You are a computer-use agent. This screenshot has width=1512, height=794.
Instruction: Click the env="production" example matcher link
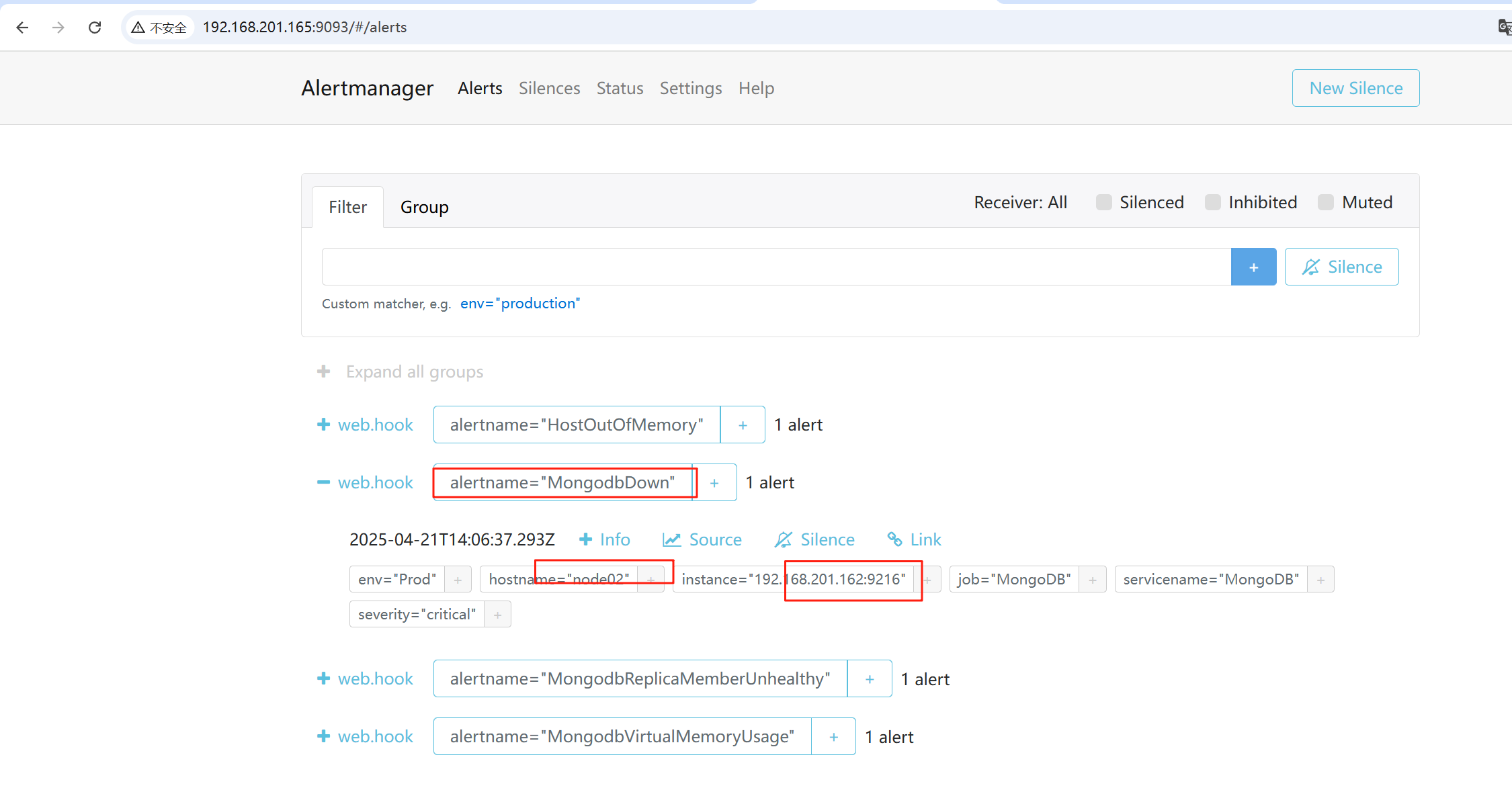[519, 304]
